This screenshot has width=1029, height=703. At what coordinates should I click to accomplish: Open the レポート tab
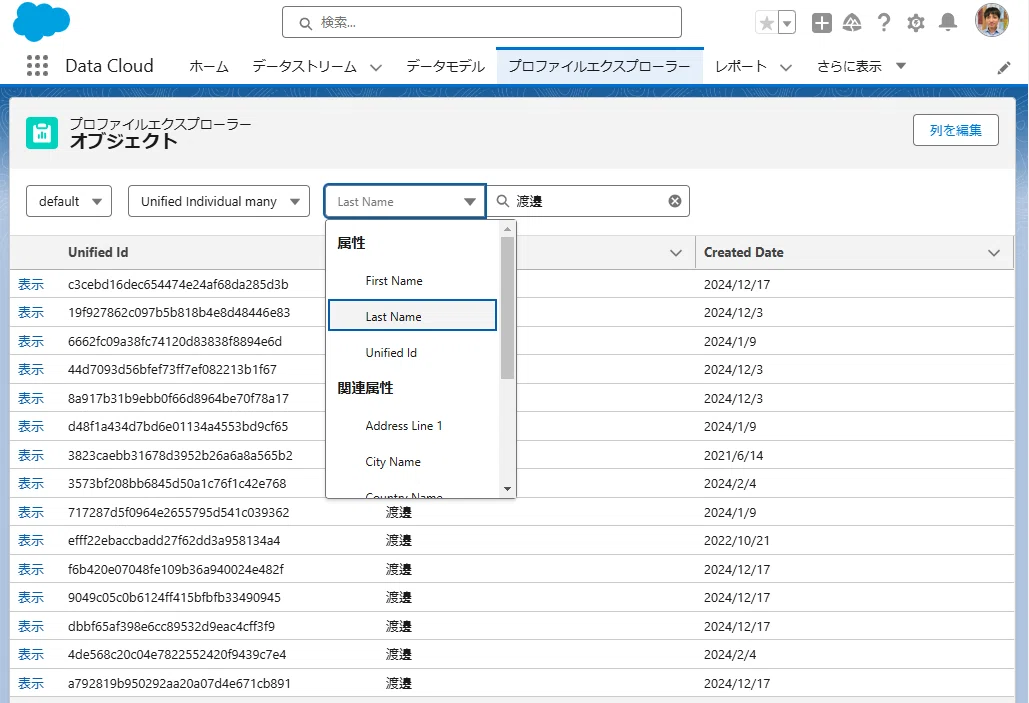(x=741, y=66)
